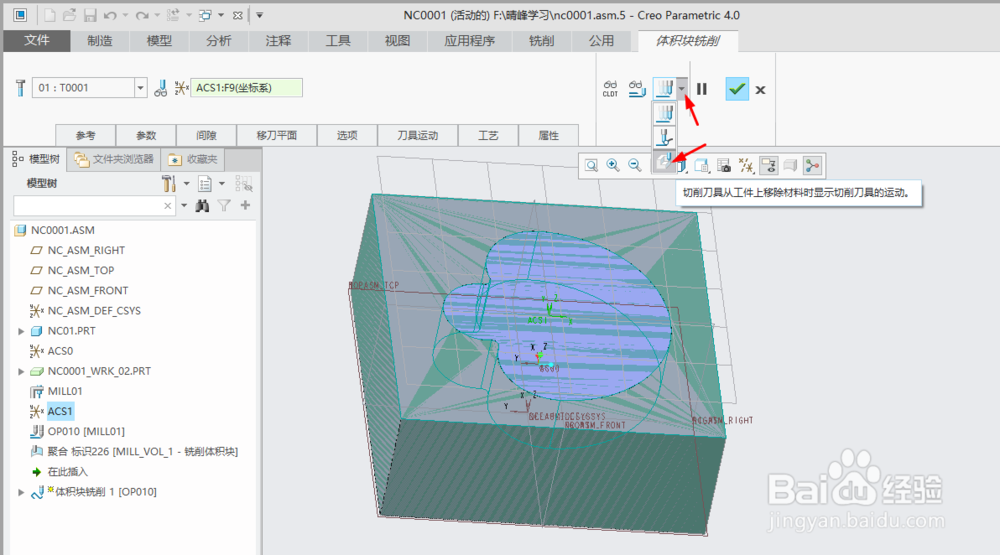Expand the NC0001_WRK_02.PRT tree node
The height and width of the screenshot is (555, 1000).
coord(21,371)
